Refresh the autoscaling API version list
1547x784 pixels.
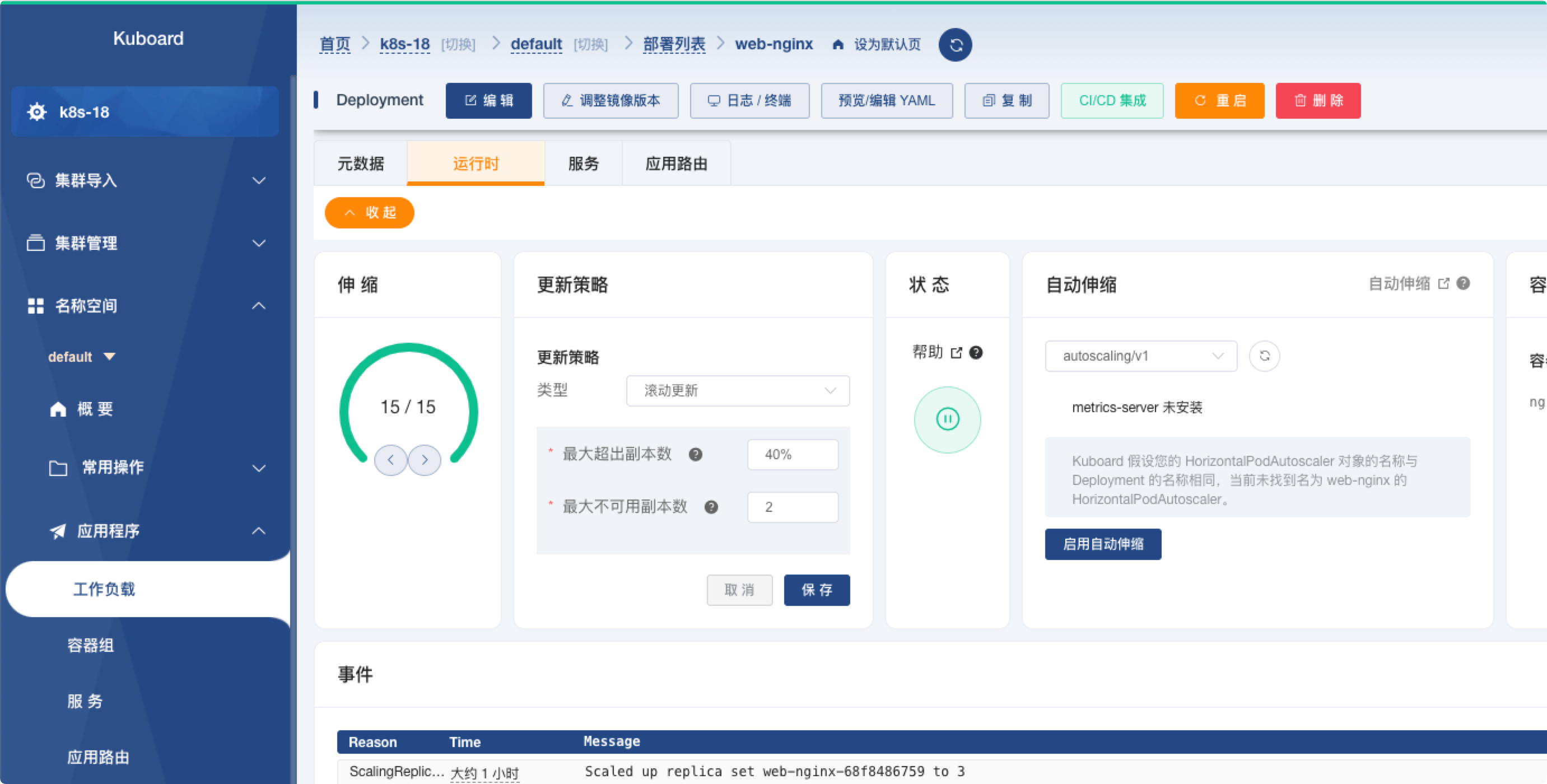point(1264,356)
